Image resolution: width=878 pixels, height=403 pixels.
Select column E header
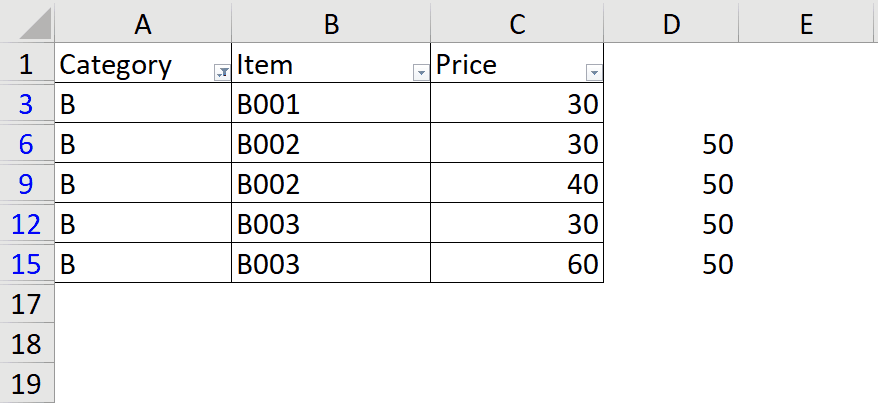pyautogui.click(x=807, y=24)
